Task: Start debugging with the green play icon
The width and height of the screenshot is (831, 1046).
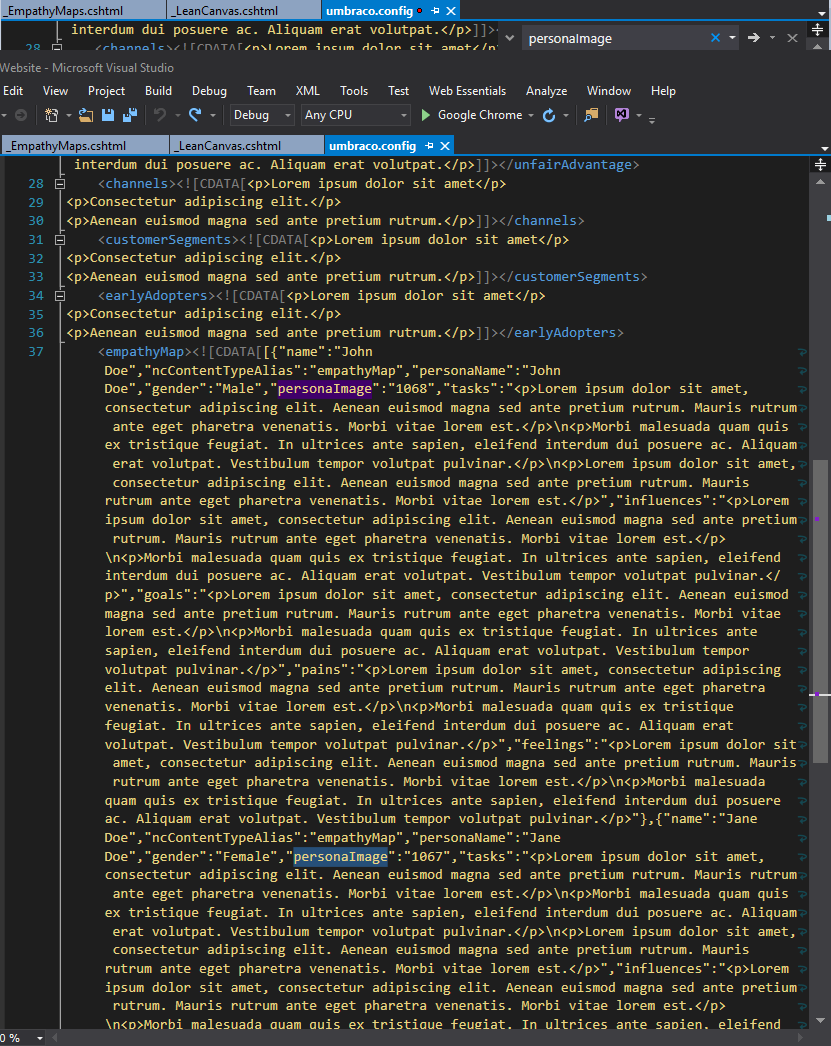Action: (x=426, y=115)
